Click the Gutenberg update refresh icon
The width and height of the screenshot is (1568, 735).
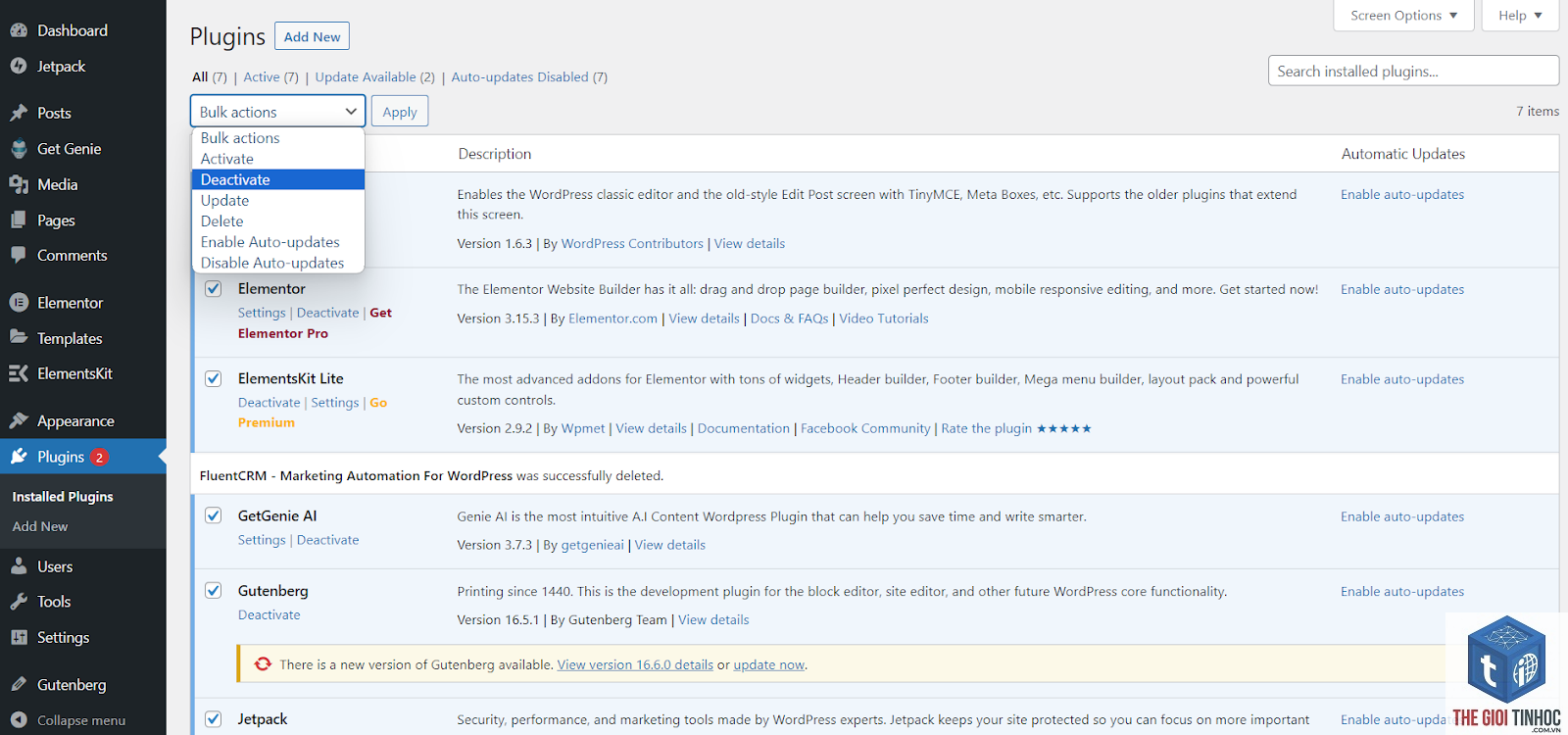(x=263, y=663)
